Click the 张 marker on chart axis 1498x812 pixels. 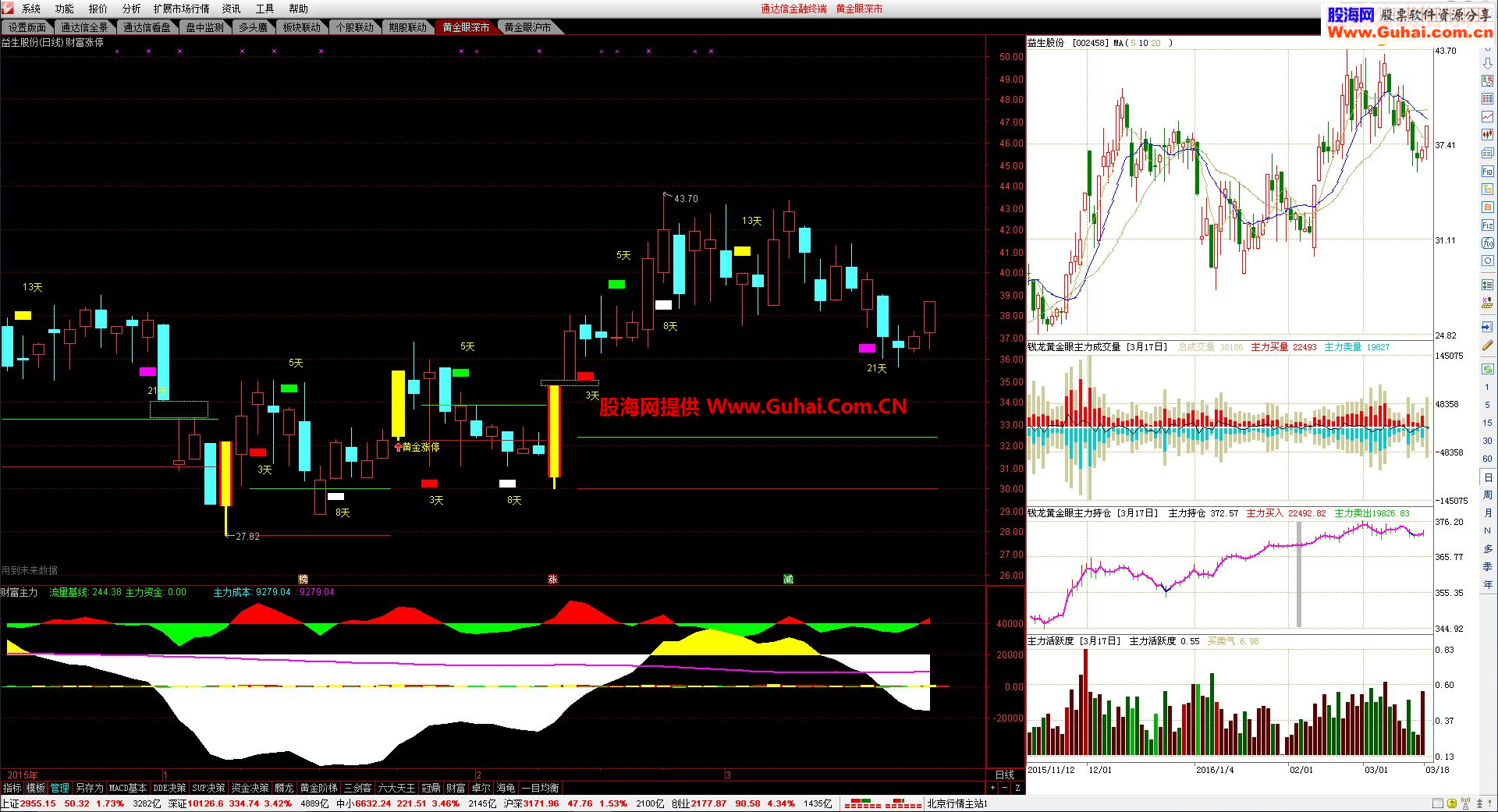point(552,579)
